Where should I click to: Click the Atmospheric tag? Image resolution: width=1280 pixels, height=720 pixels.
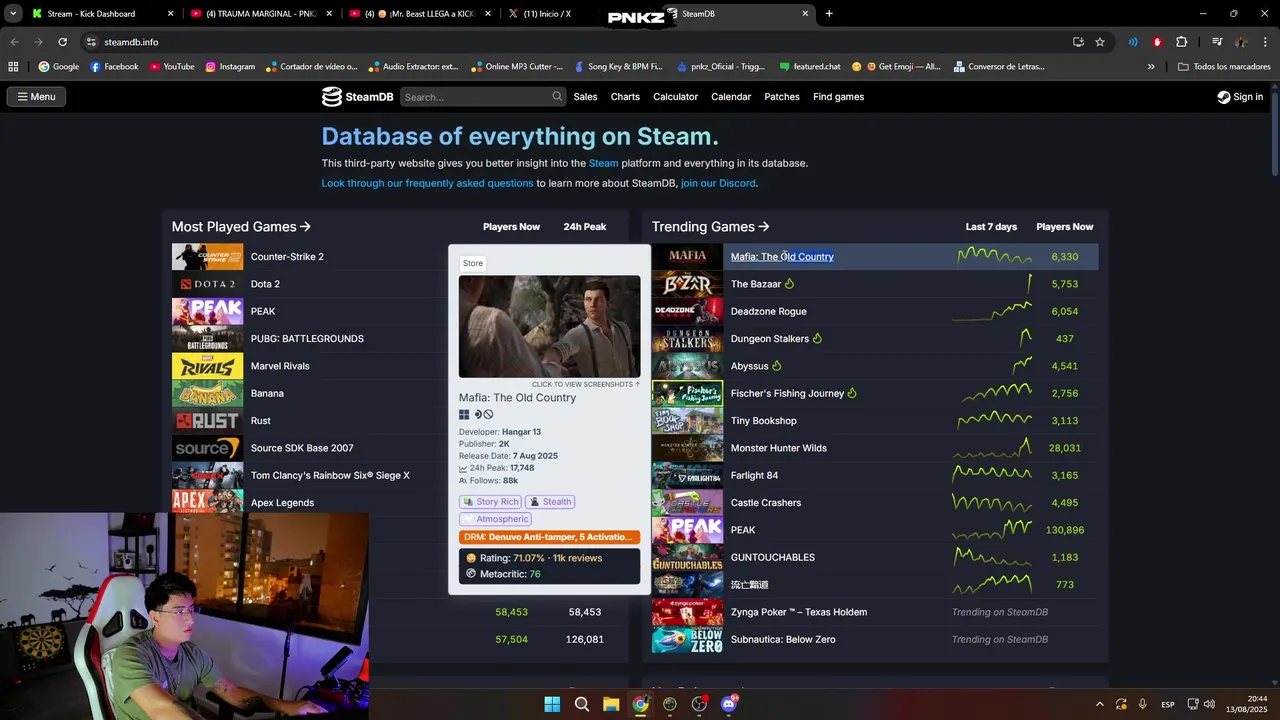coord(496,519)
